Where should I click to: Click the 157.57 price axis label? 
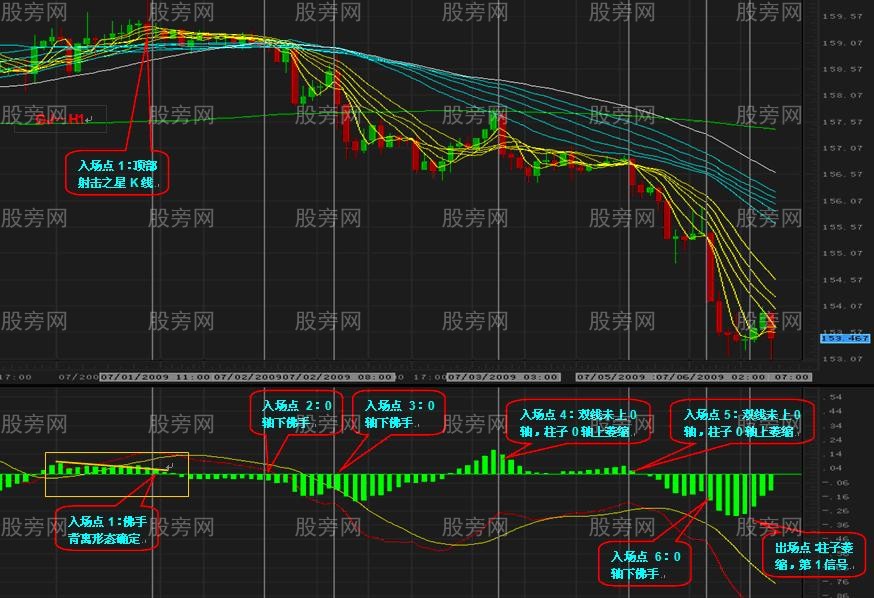pyautogui.click(x=842, y=121)
